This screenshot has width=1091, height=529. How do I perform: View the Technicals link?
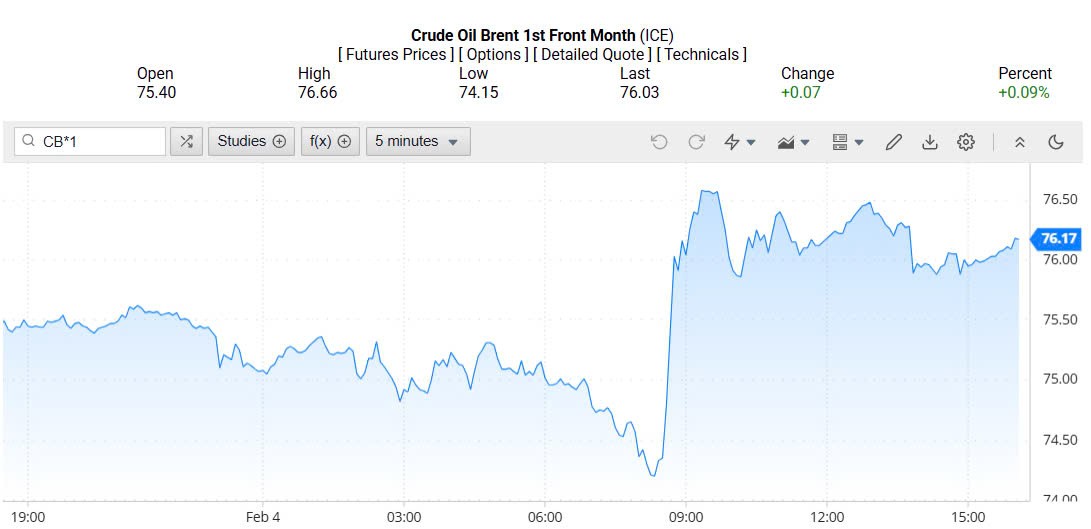click(701, 54)
